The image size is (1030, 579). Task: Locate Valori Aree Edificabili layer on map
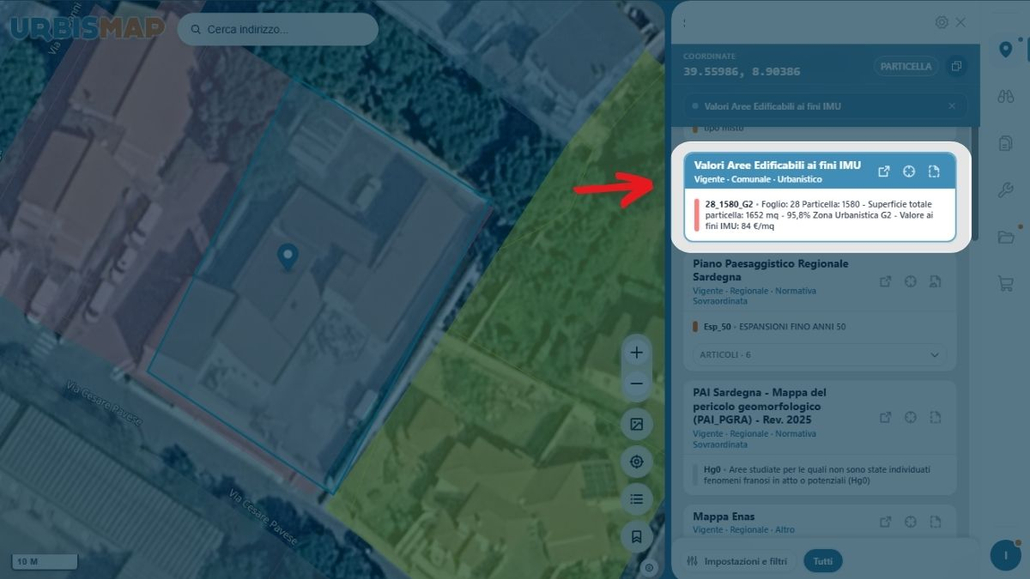(908, 172)
